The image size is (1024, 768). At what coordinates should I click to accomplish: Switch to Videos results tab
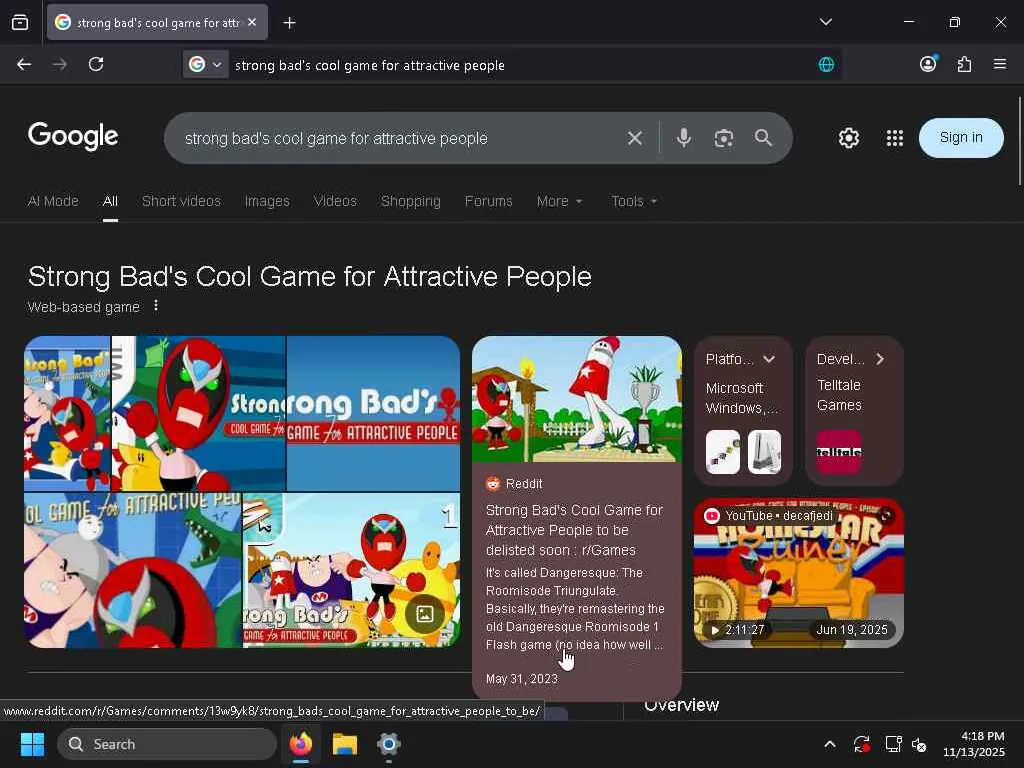pyautogui.click(x=335, y=201)
